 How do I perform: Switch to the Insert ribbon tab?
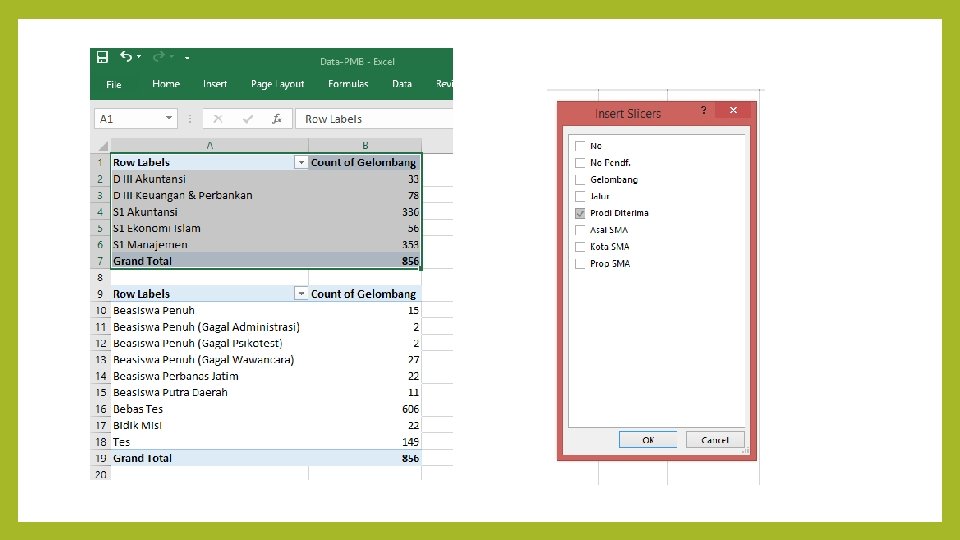215,84
